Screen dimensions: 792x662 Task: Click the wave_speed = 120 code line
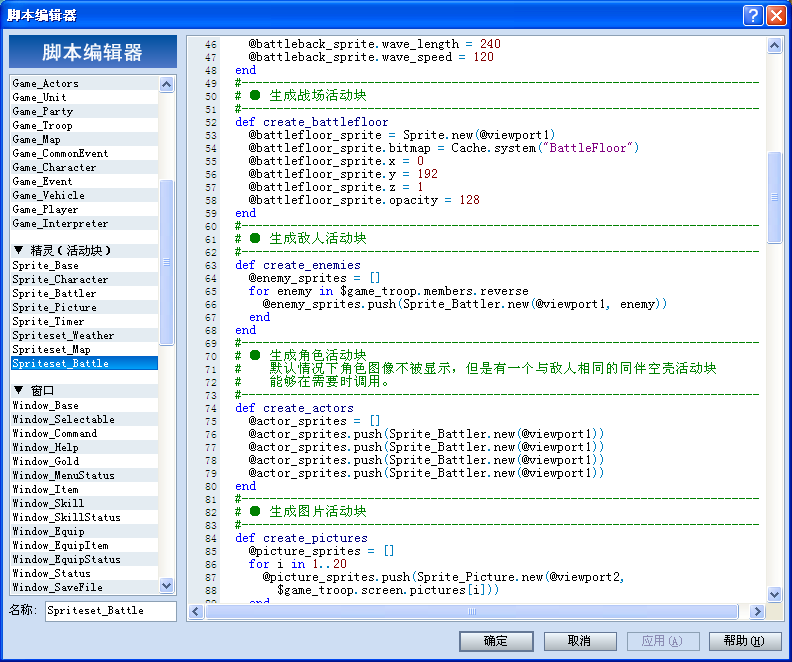tap(371, 57)
